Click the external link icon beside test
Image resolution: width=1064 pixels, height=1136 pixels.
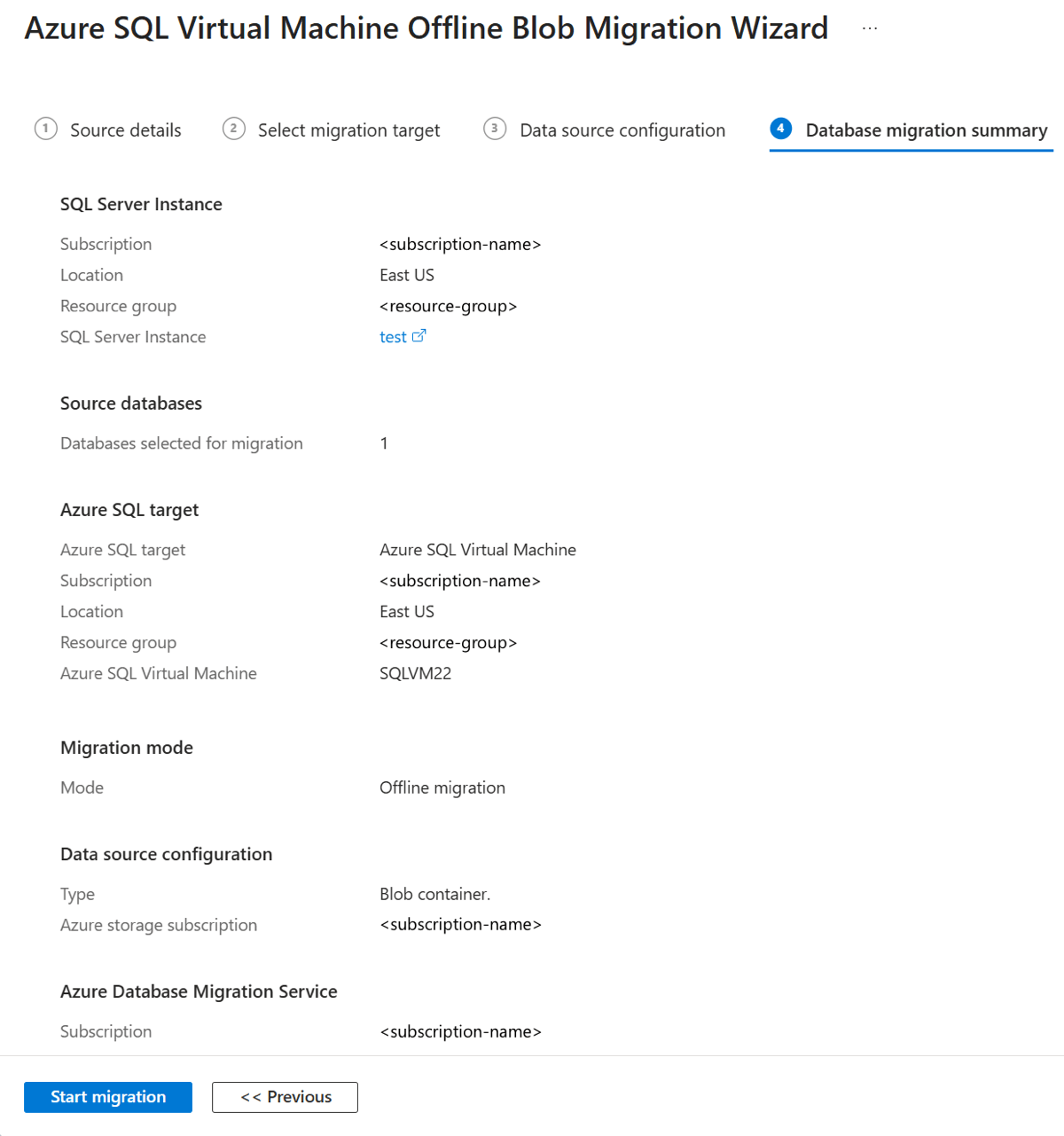419,335
